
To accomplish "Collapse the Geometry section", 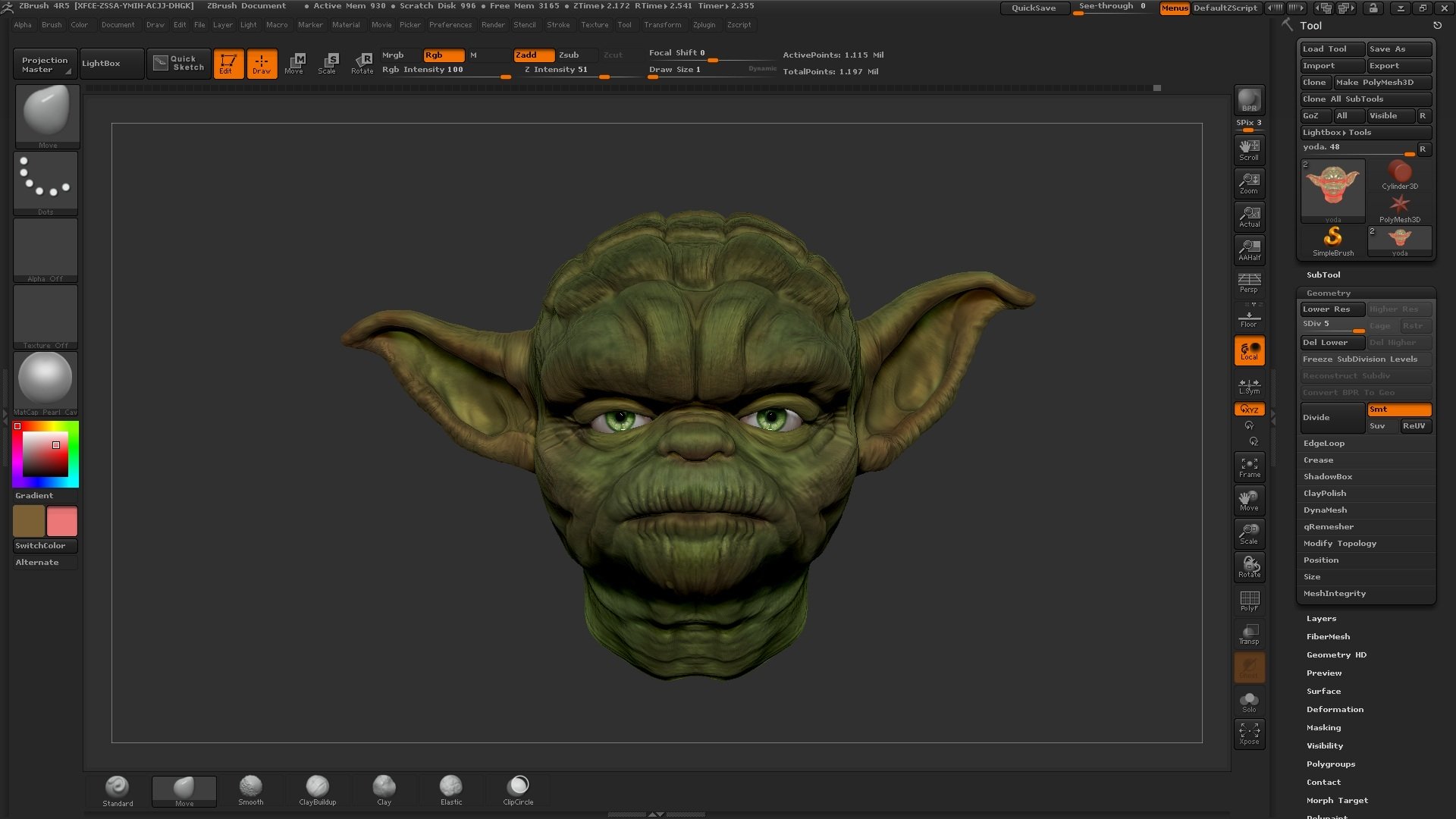I will coord(1328,293).
